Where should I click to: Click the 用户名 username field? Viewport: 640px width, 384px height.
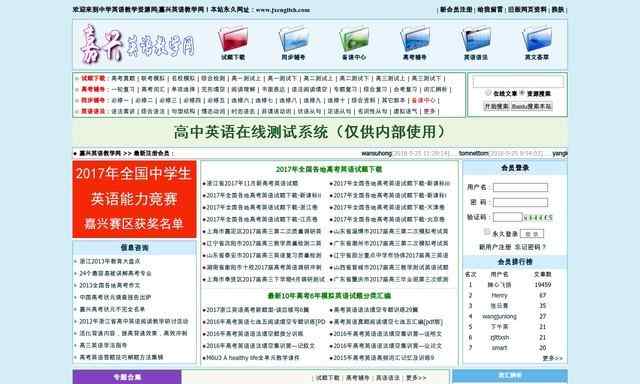click(x=520, y=187)
